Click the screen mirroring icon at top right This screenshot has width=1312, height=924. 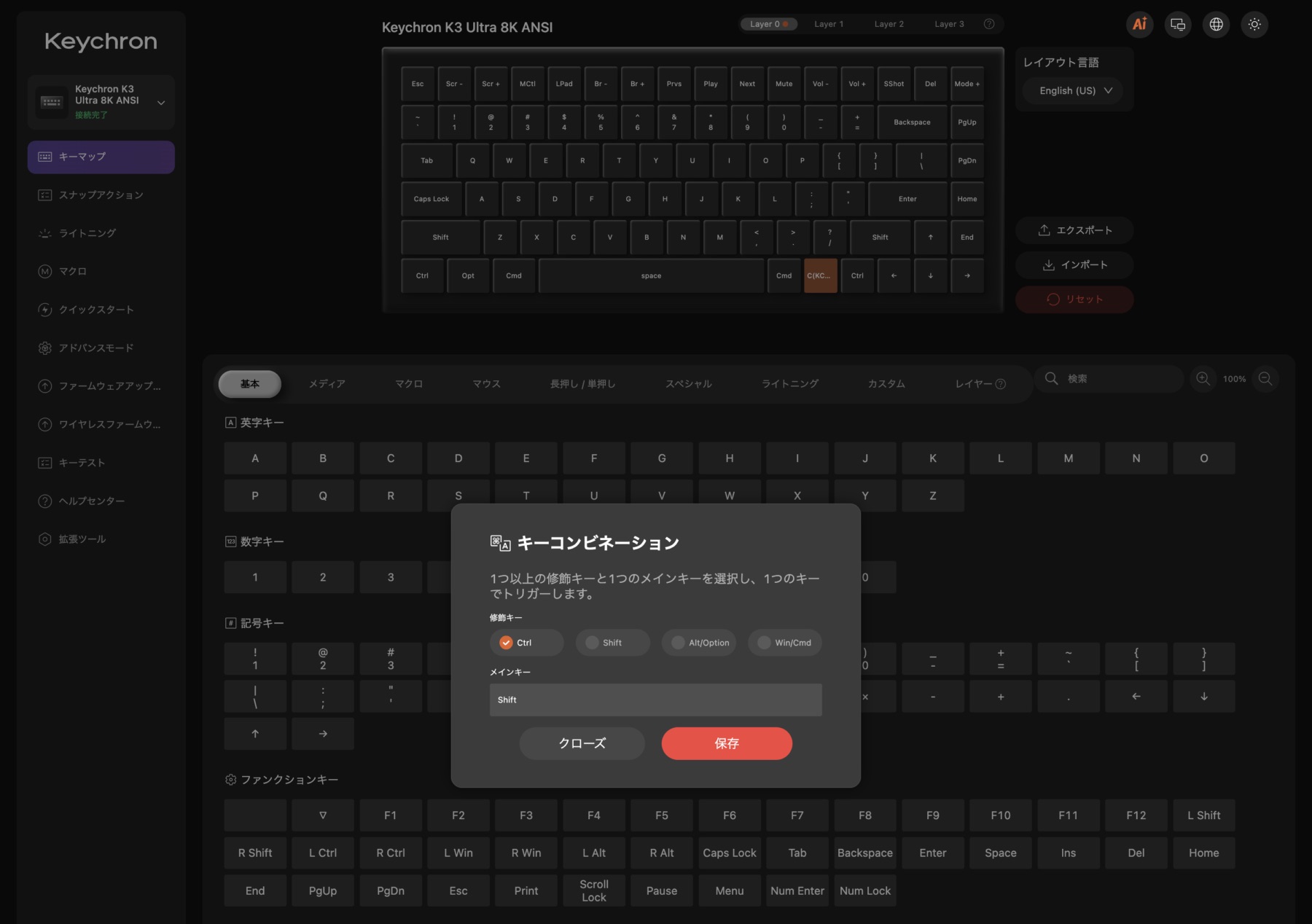(1178, 24)
